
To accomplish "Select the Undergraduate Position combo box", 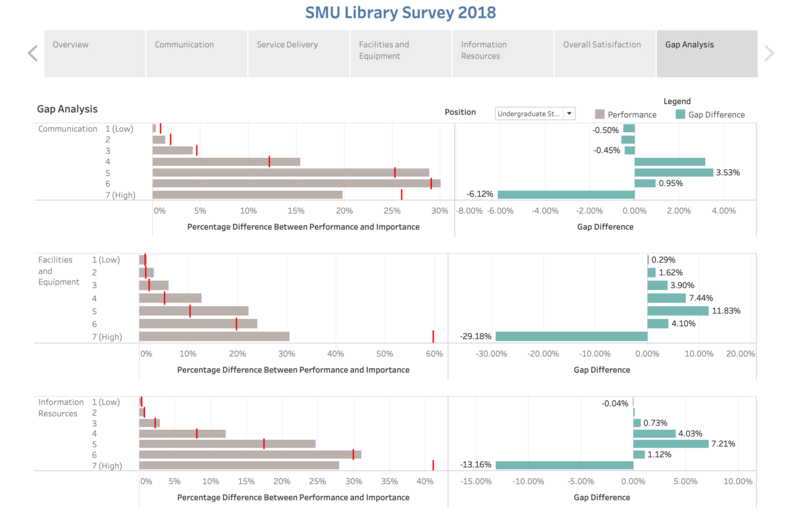I will (x=535, y=113).
